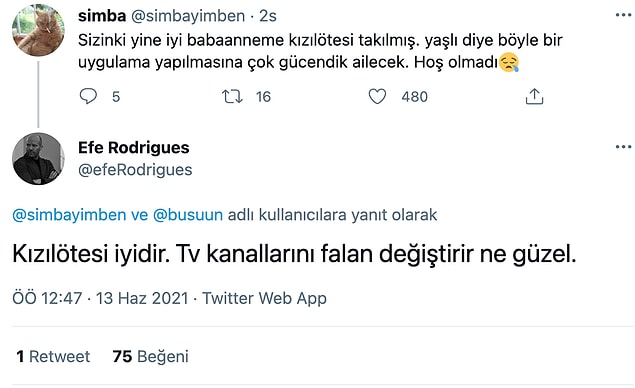Viewport: 635px width, 388px height.
Task: Open the 2s timestamp on simba's tweet
Action: [268, 16]
